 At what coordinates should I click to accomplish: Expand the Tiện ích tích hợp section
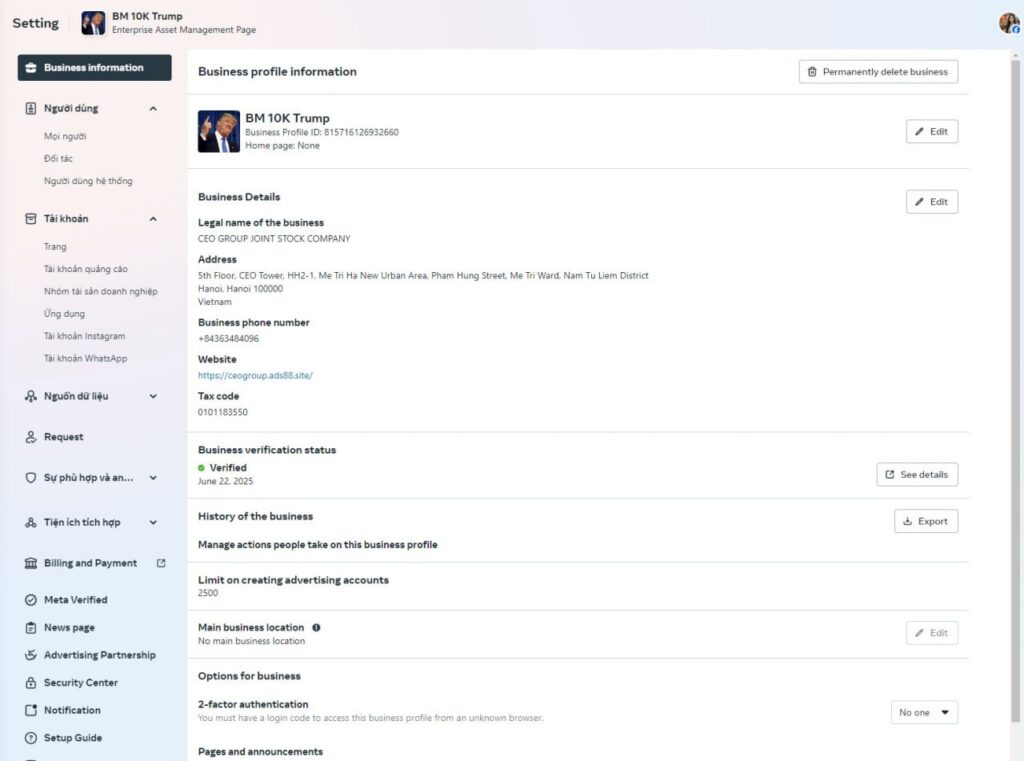pyautogui.click(x=153, y=522)
